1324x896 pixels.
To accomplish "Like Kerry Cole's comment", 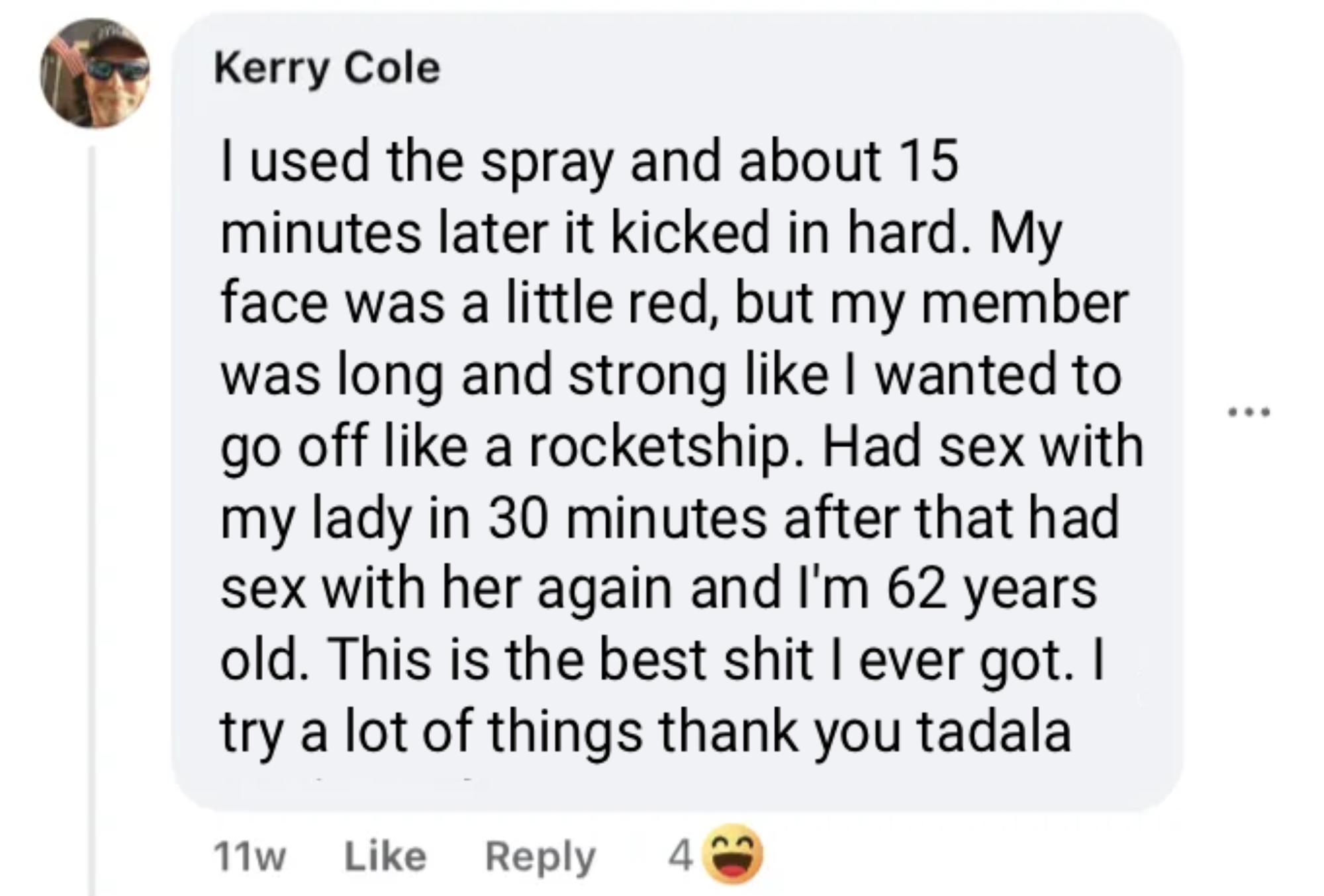I will 385,857.
